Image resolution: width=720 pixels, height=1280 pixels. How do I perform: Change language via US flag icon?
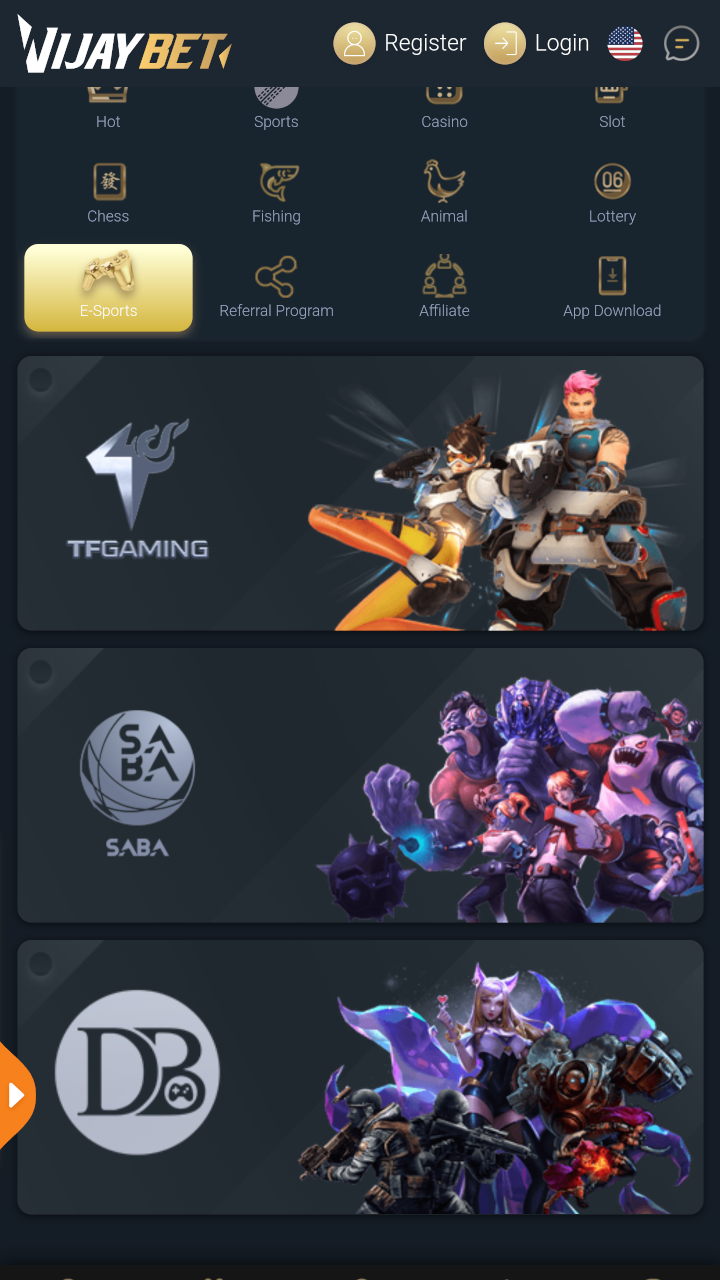tap(625, 43)
